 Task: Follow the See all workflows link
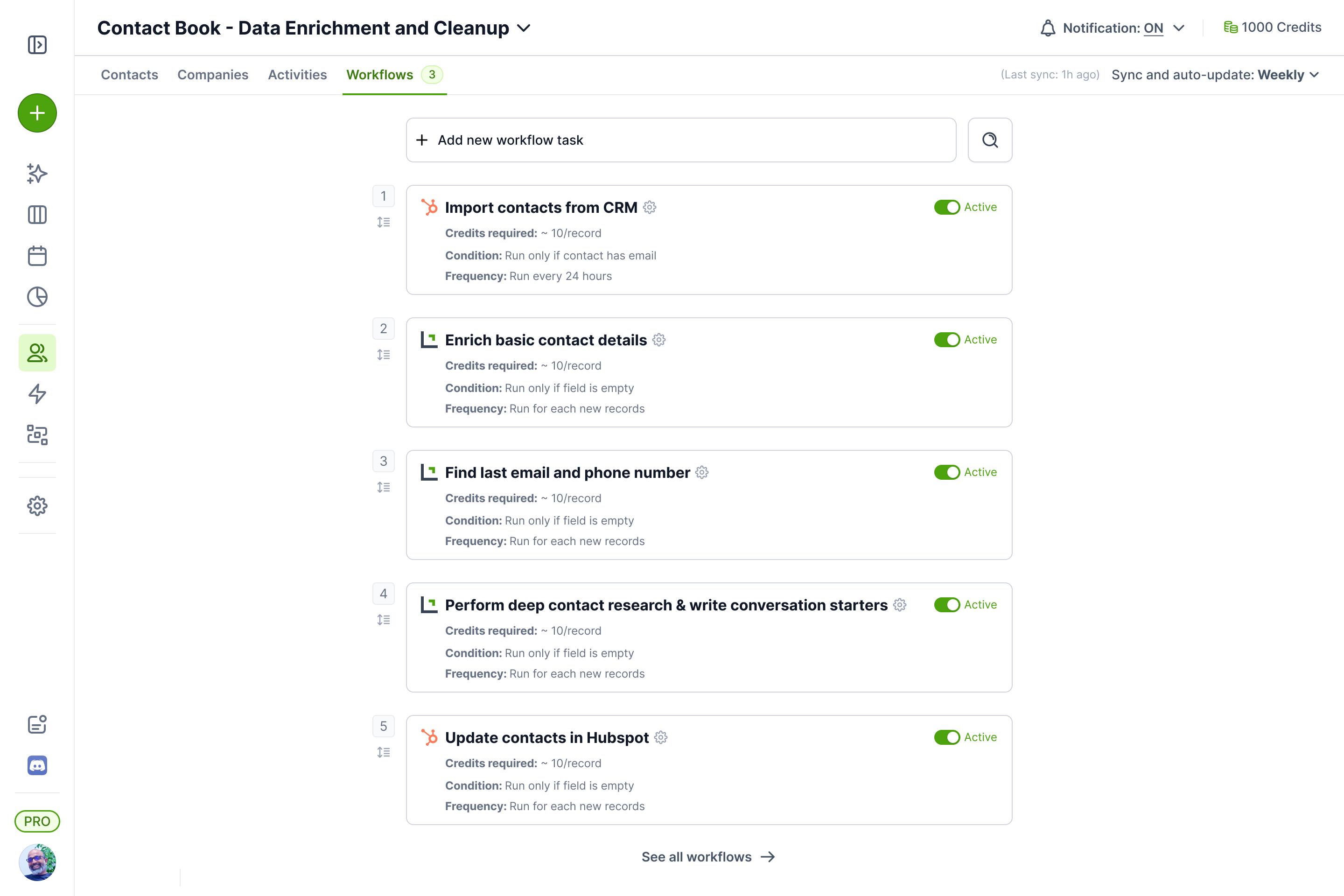(x=707, y=857)
